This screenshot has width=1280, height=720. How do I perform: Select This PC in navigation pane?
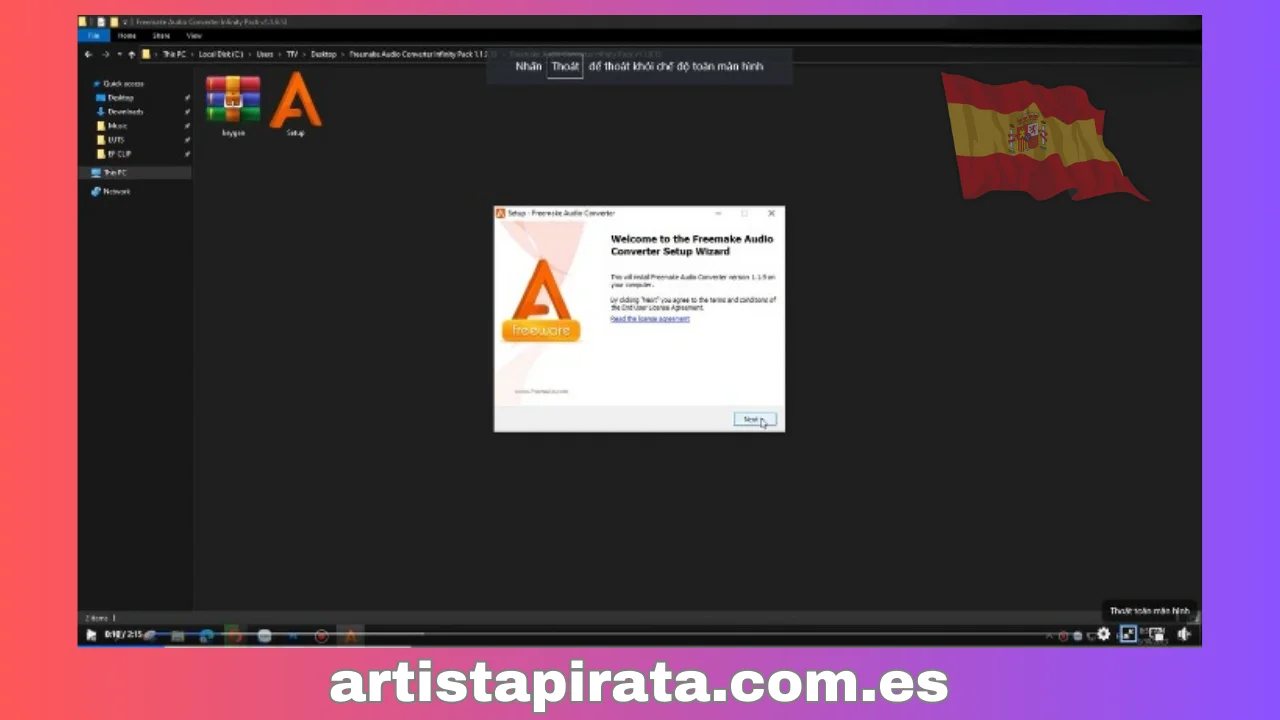pos(135,173)
